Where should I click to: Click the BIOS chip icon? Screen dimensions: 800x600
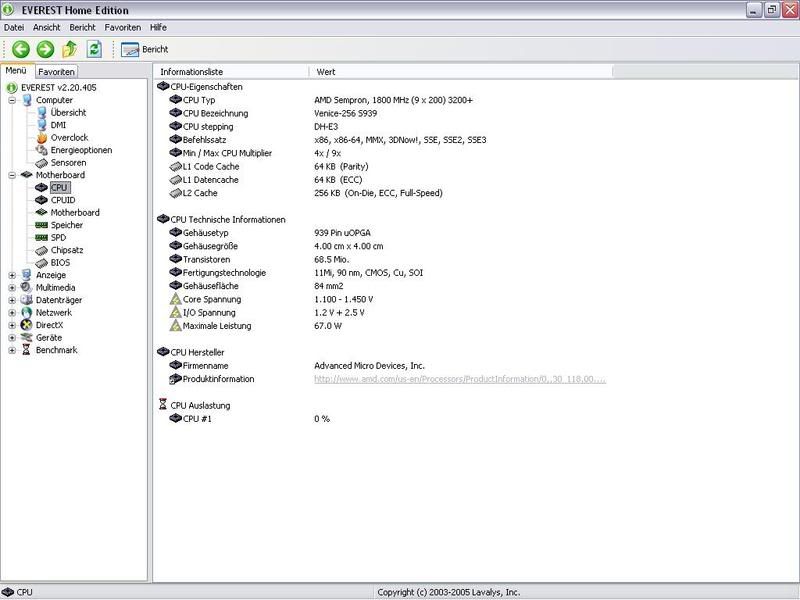(x=42, y=263)
